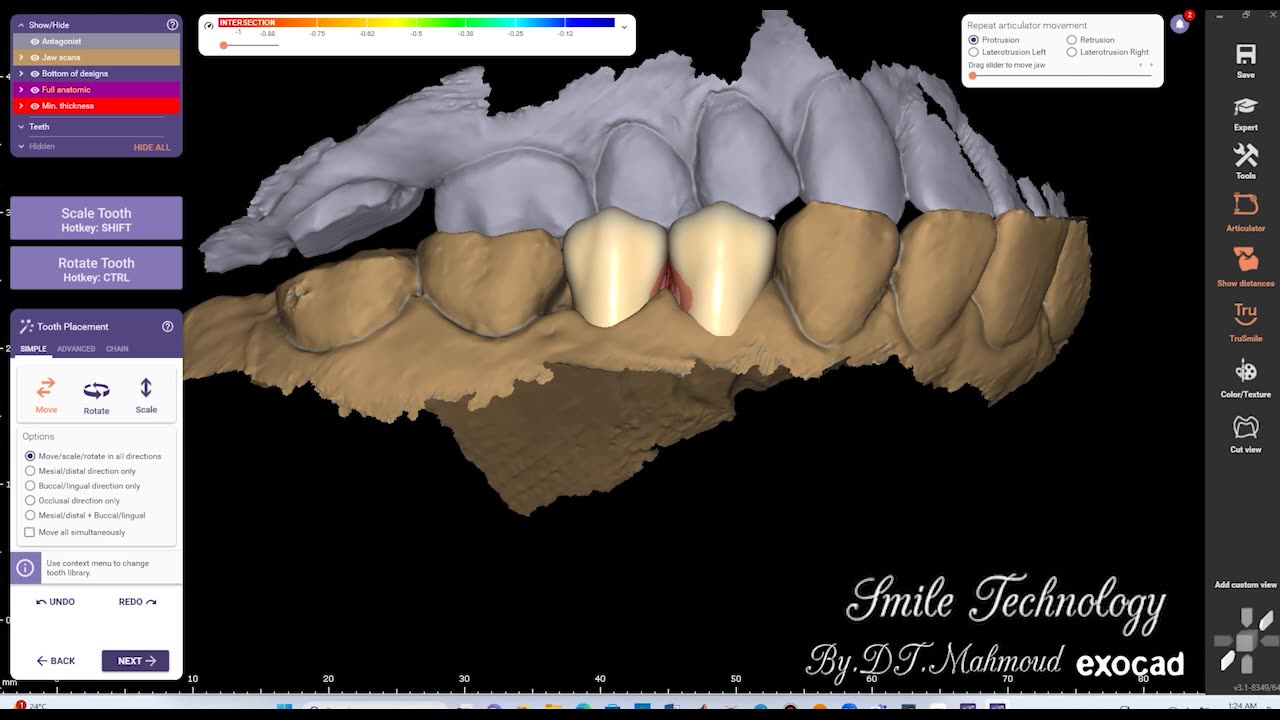
Task: Expand the Full anatomic group
Action: pyautogui.click(x=21, y=89)
